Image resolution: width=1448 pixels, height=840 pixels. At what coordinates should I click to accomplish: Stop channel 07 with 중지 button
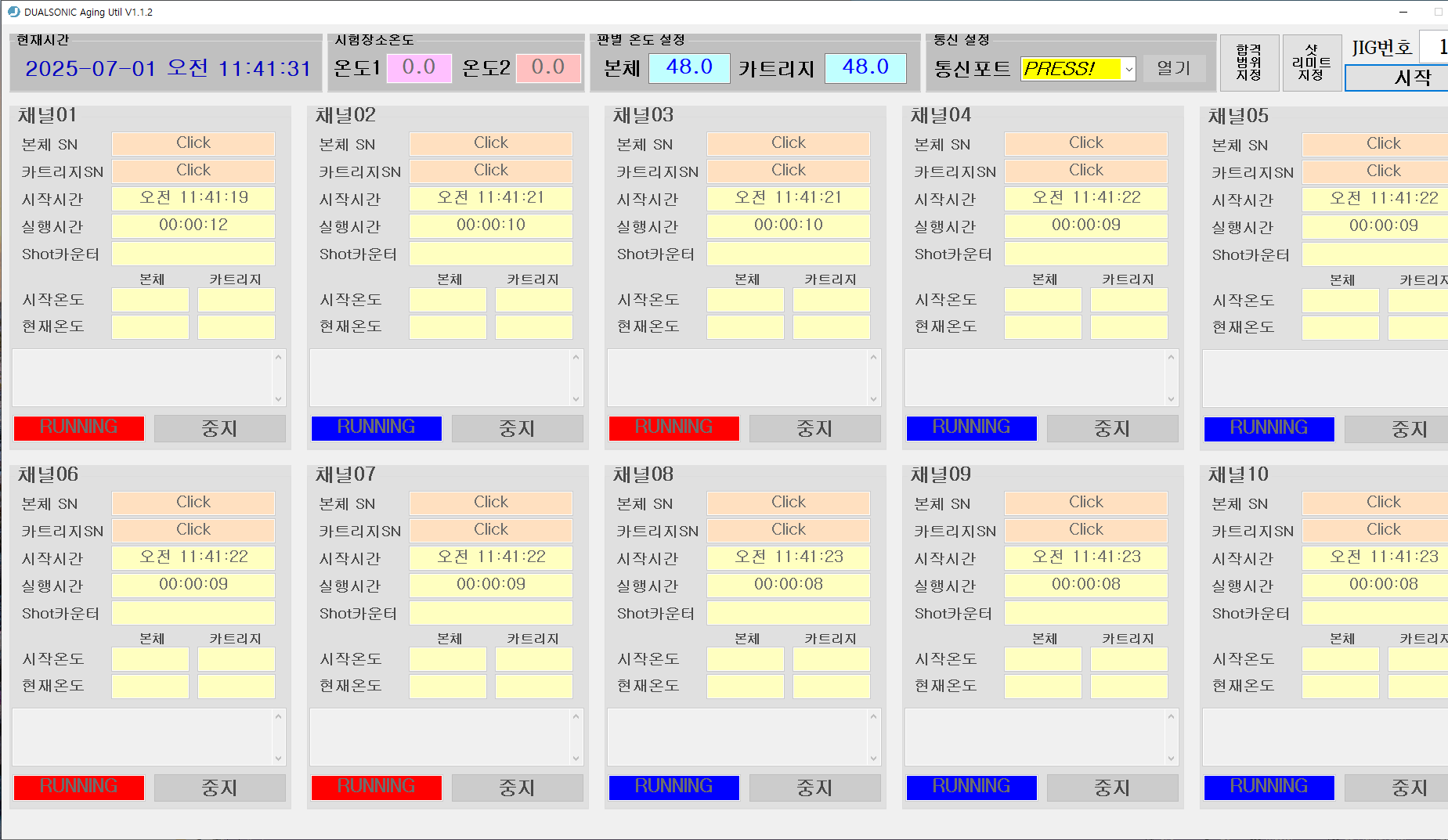517,788
